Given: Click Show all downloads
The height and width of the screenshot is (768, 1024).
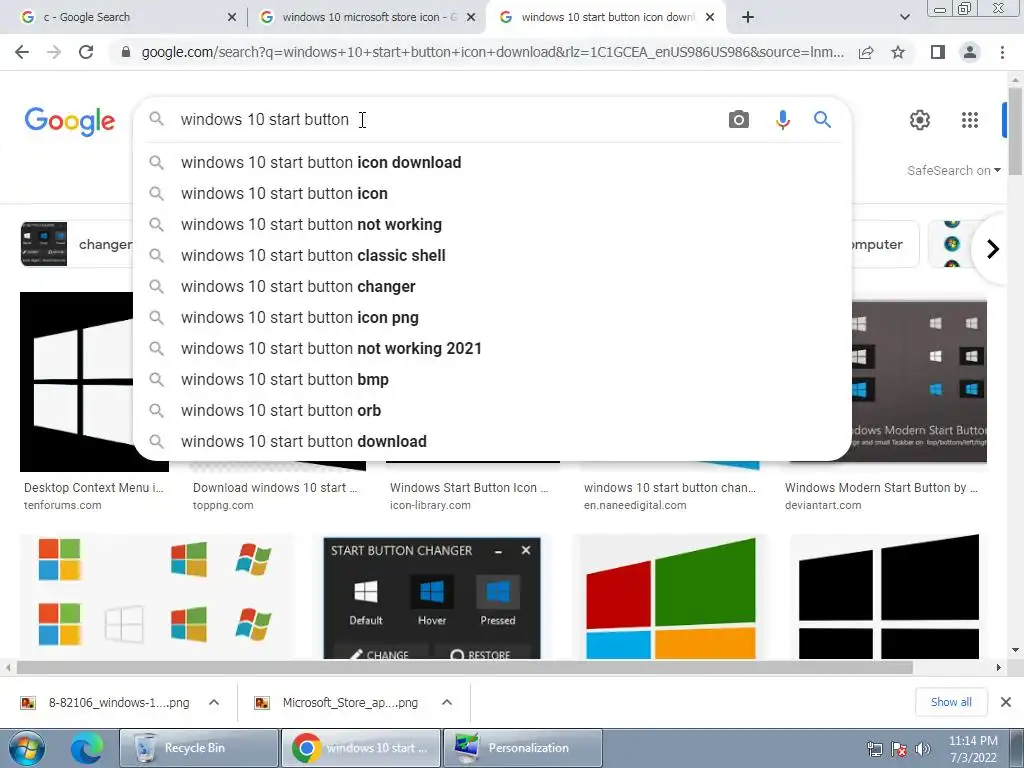Looking at the screenshot, I should 951,702.
